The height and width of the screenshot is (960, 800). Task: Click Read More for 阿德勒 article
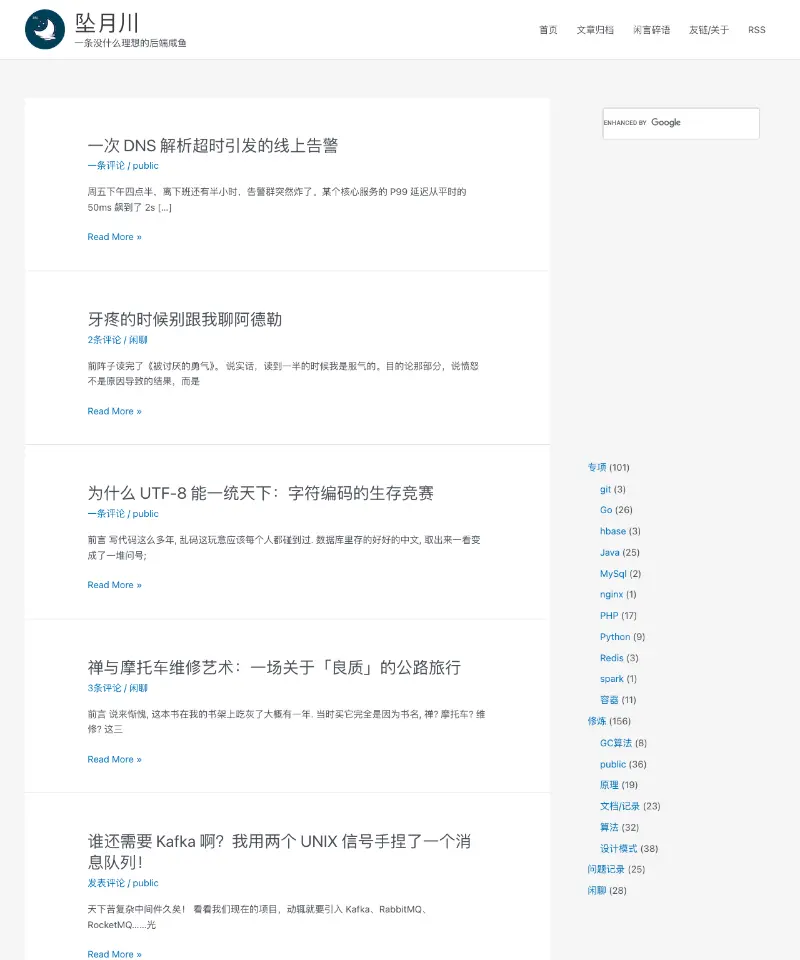[x=114, y=411]
